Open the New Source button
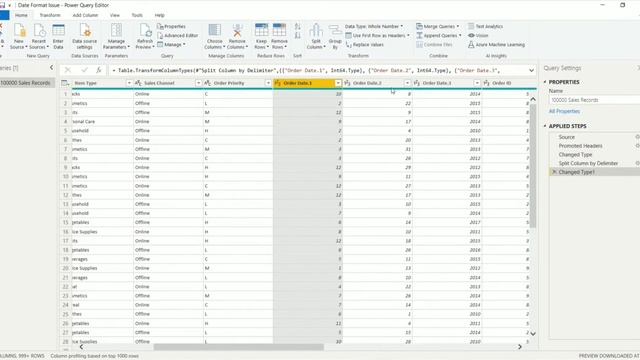 point(19,36)
